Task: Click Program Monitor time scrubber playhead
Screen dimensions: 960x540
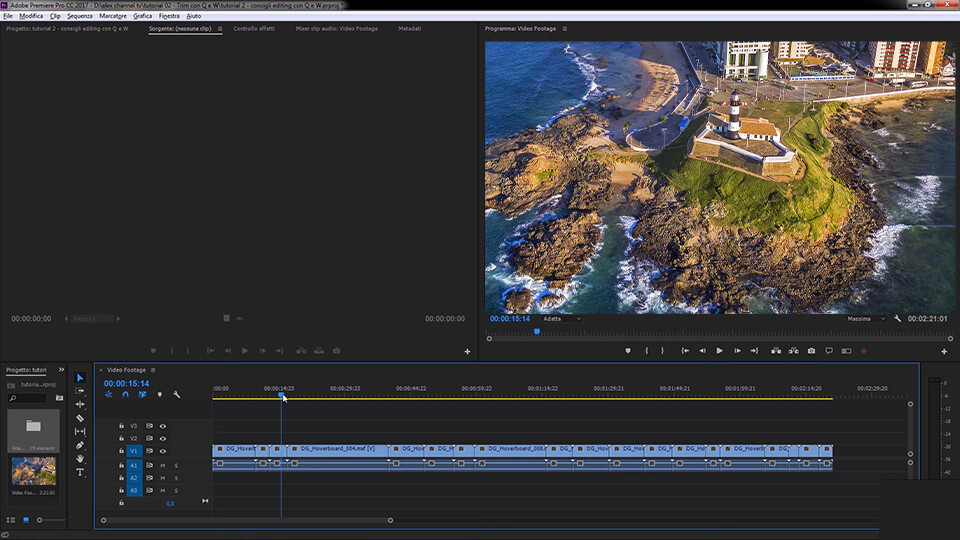Action: pyautogui.click(x=537, y=332)
